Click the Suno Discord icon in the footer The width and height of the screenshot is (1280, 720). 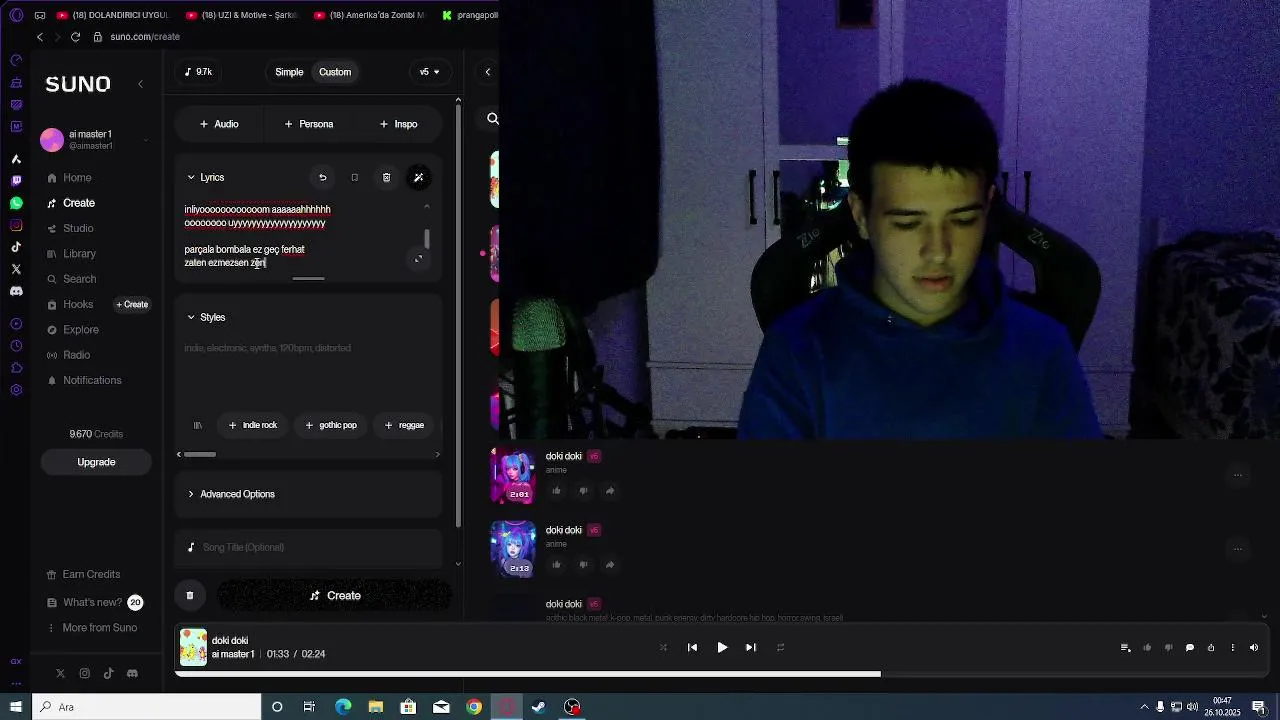tap(132, 674)
